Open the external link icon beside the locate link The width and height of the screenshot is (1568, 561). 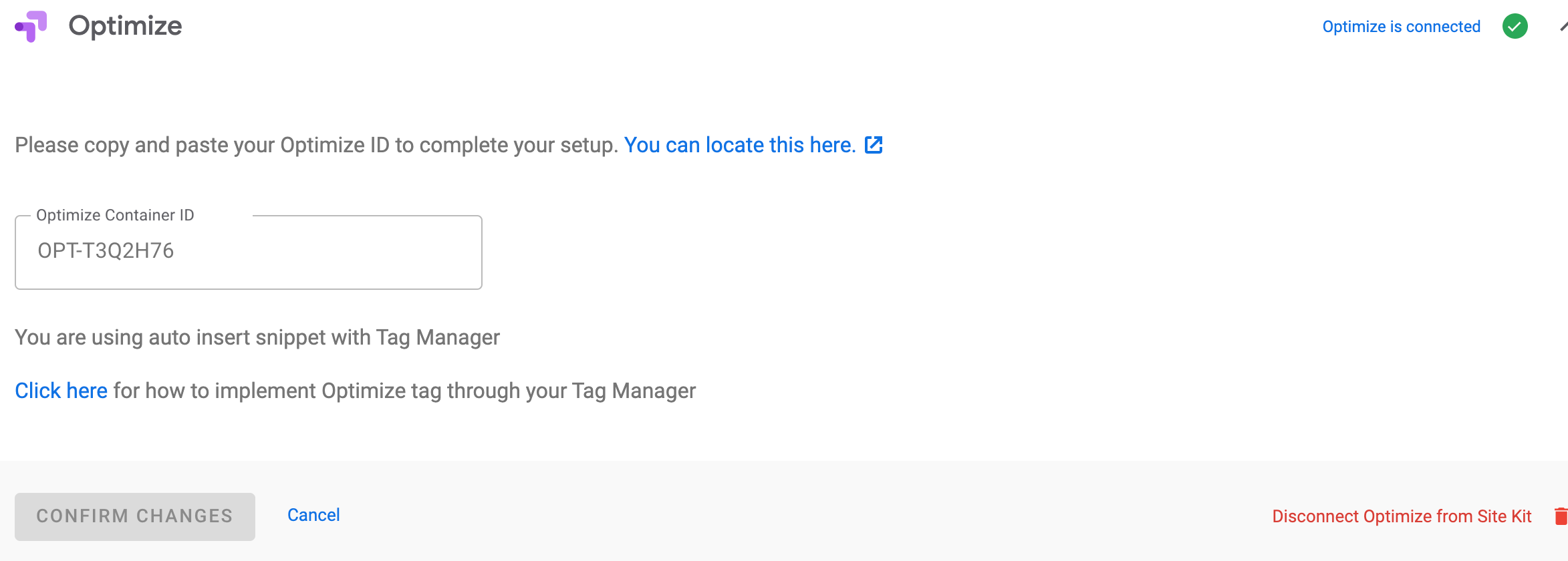pos(874,145)
